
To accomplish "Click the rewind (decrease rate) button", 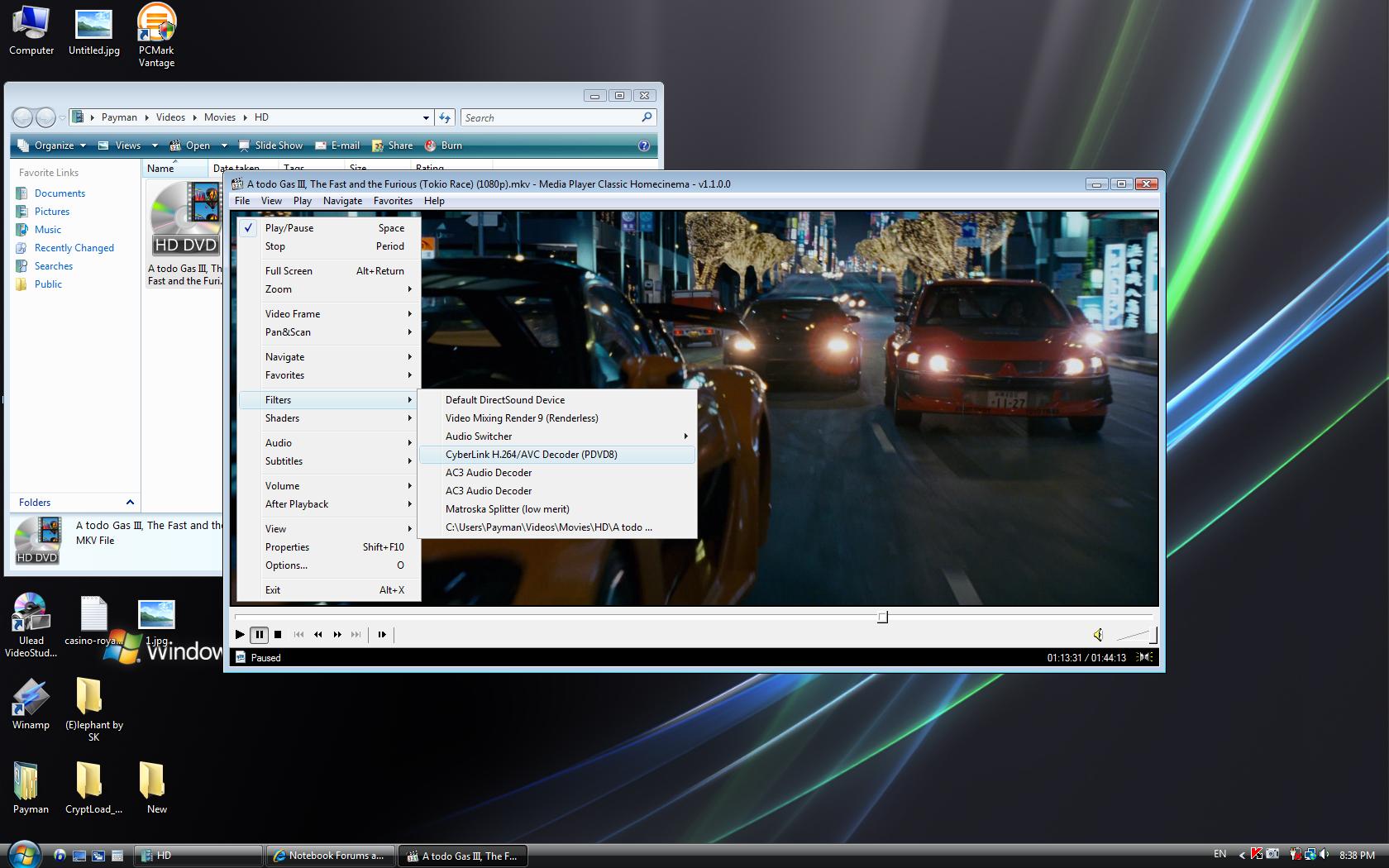I will coord(318,635).
